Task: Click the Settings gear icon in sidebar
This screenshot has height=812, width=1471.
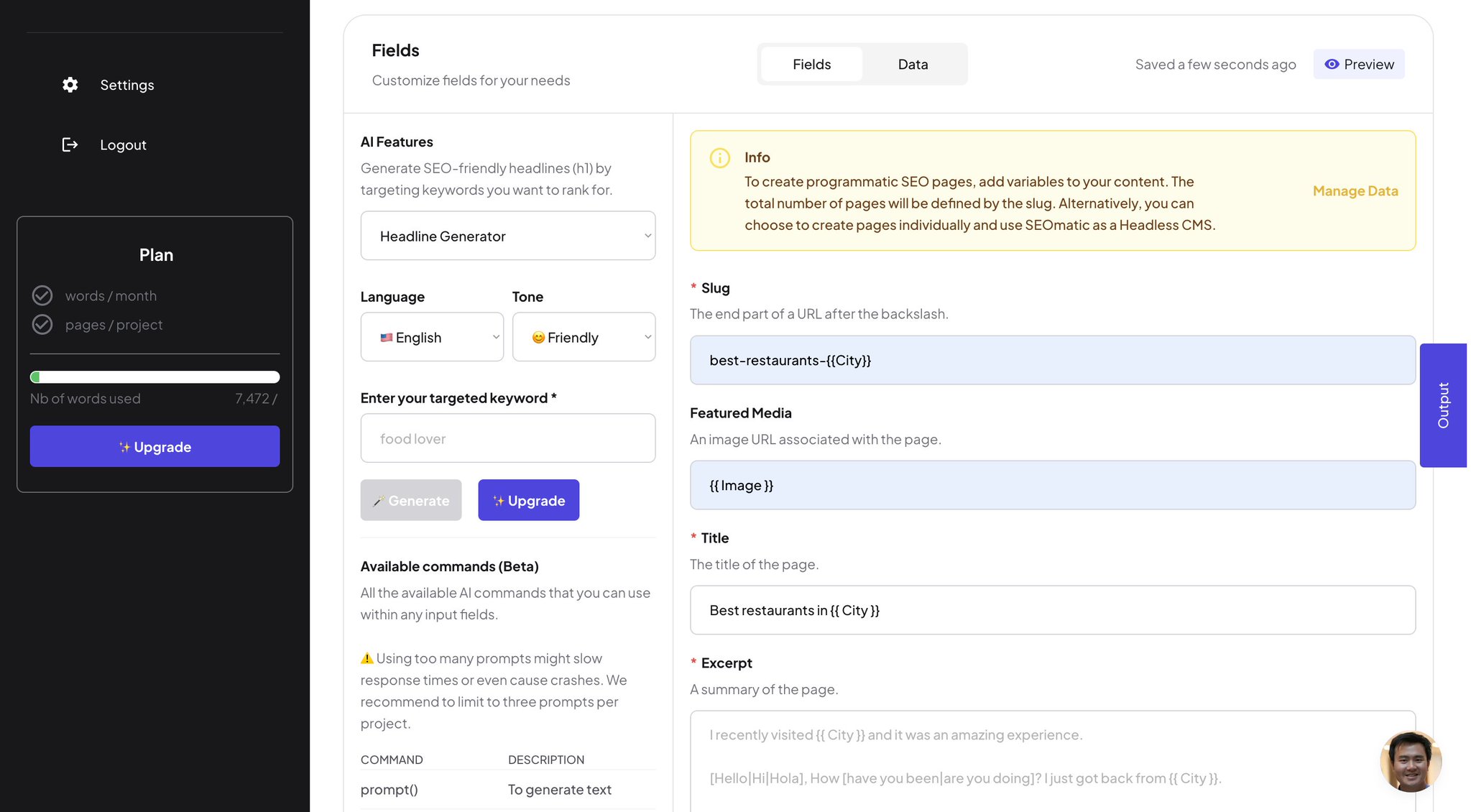Action: pyautogui.click(x=70, y=85)
